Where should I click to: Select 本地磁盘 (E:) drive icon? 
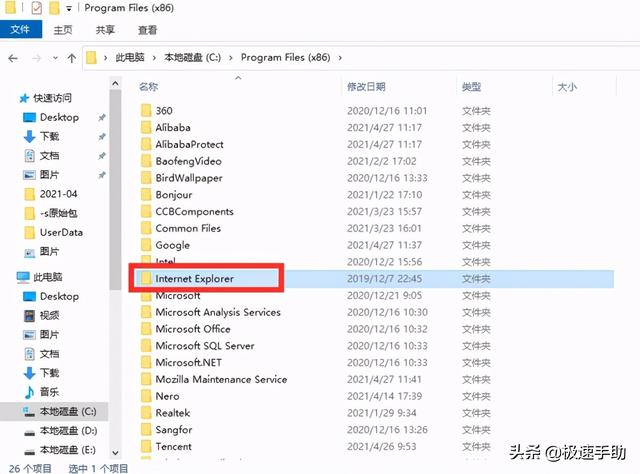[x=29, y=451]
